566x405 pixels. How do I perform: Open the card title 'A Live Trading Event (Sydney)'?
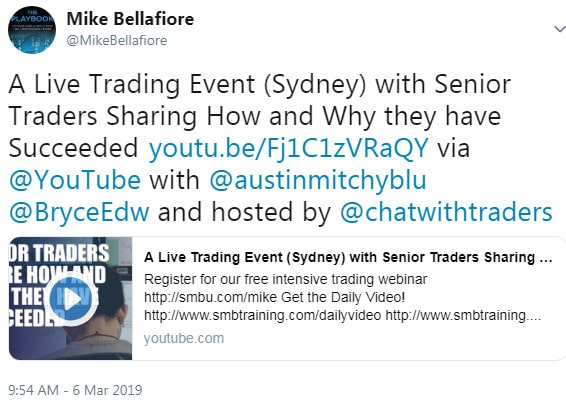pos(348,257)
